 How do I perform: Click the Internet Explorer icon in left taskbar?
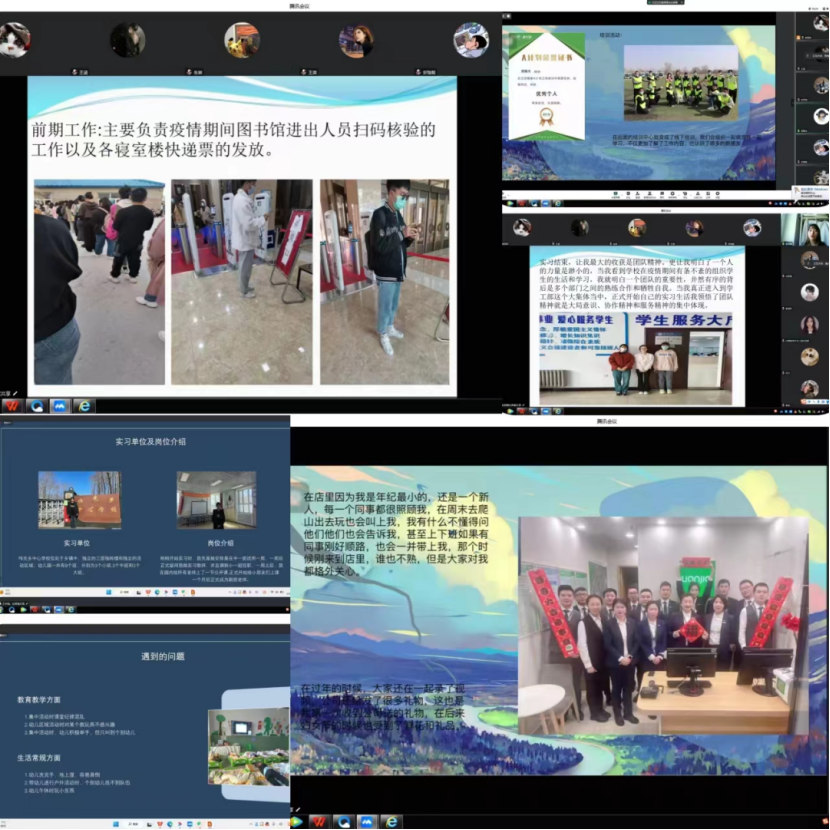pos(85,406)
